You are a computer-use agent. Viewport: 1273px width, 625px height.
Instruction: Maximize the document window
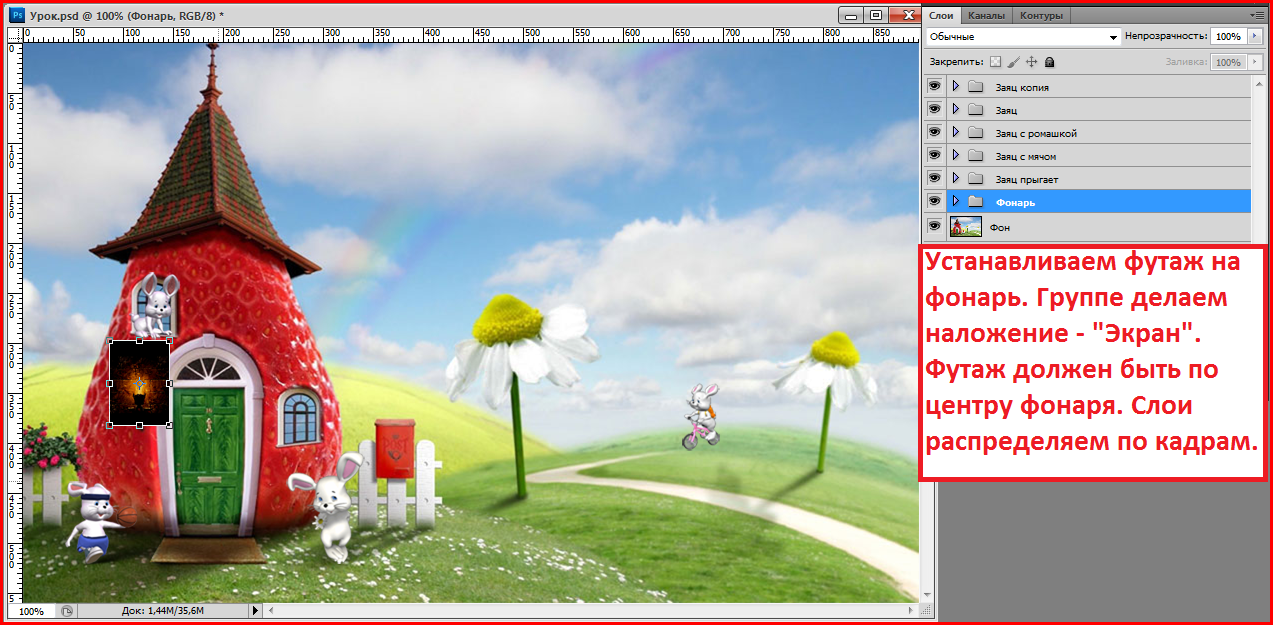point(875,15)
